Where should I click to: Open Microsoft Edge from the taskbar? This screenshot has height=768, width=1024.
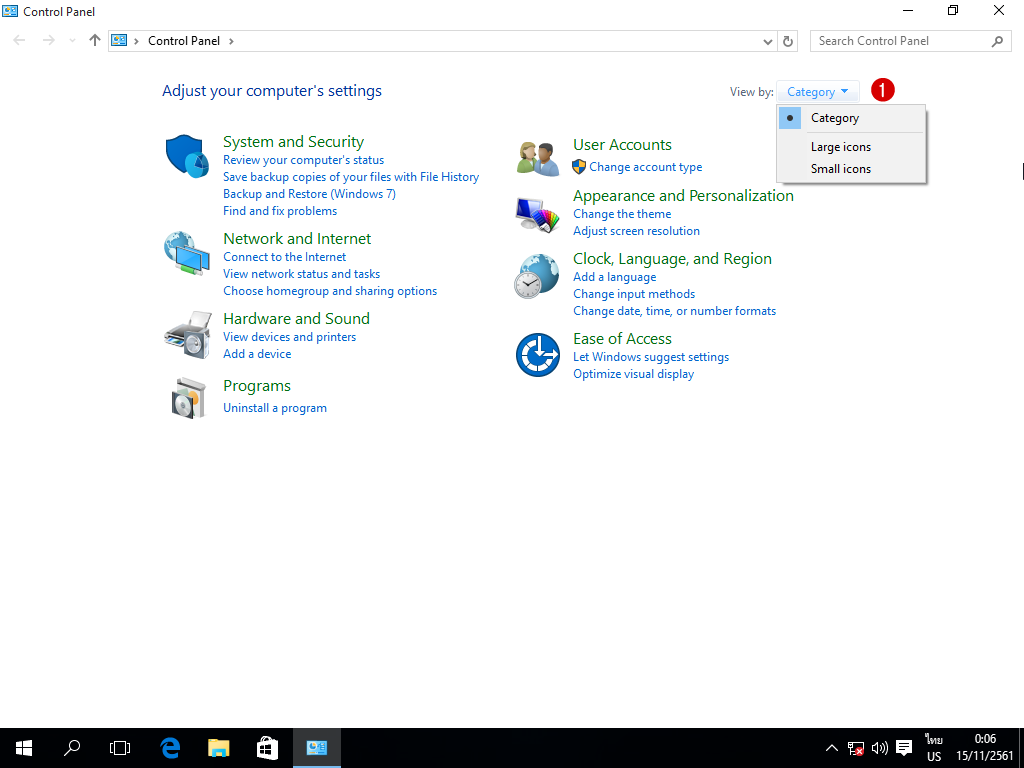tap(171, 747)
